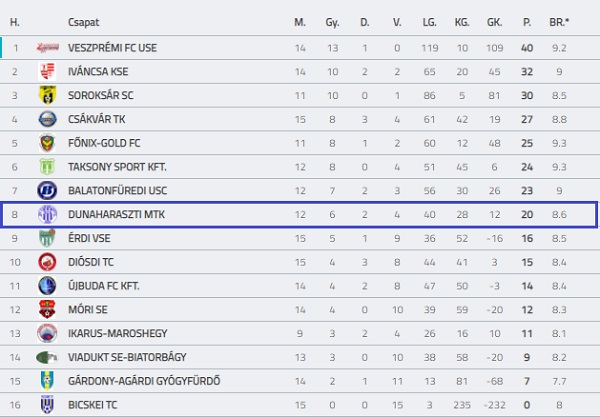Click the Soroksár SC yellow crest
600x417 pixels.
pyautogui.click(x=46, y=95)
